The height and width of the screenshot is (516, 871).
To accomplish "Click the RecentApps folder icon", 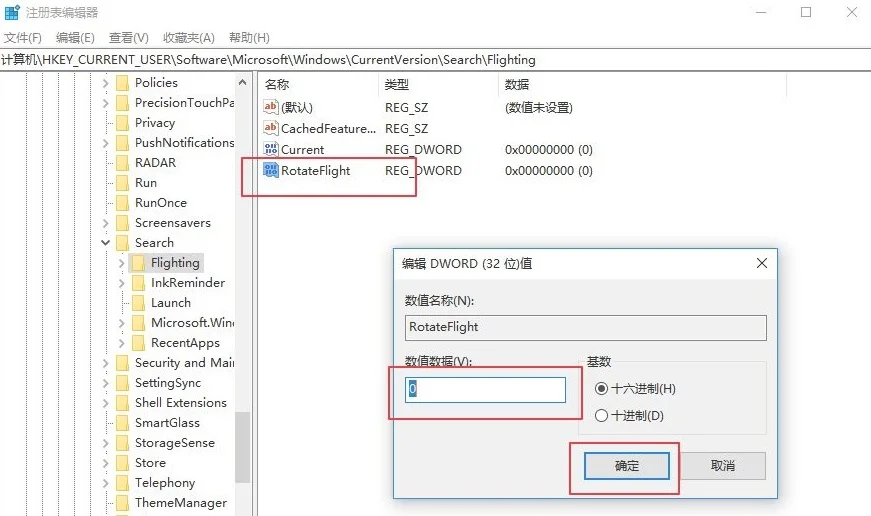I will pos(139,343).
